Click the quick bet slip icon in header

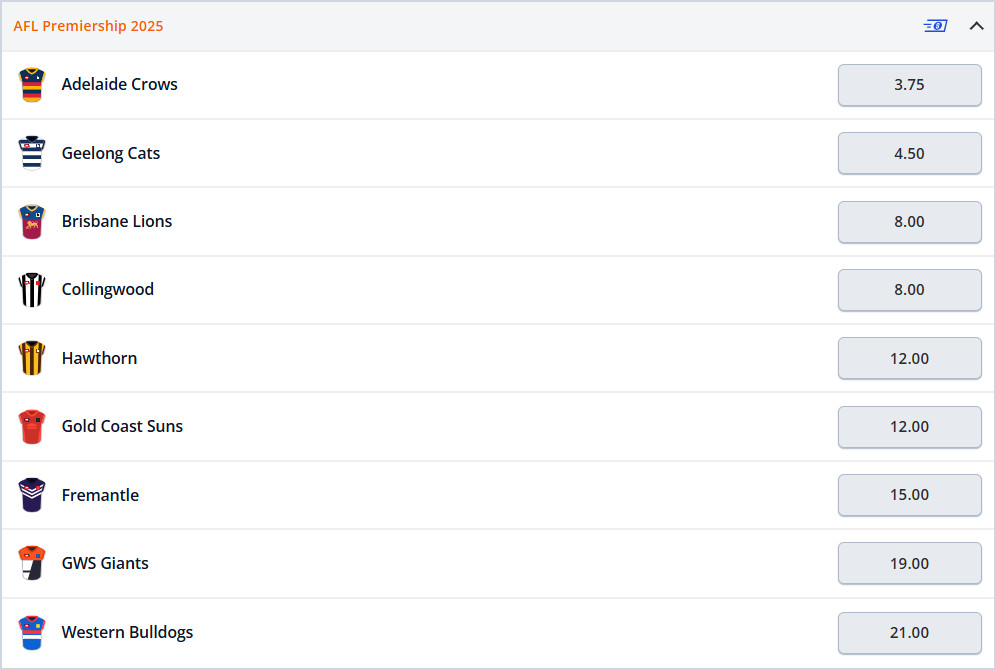point(935,26)
